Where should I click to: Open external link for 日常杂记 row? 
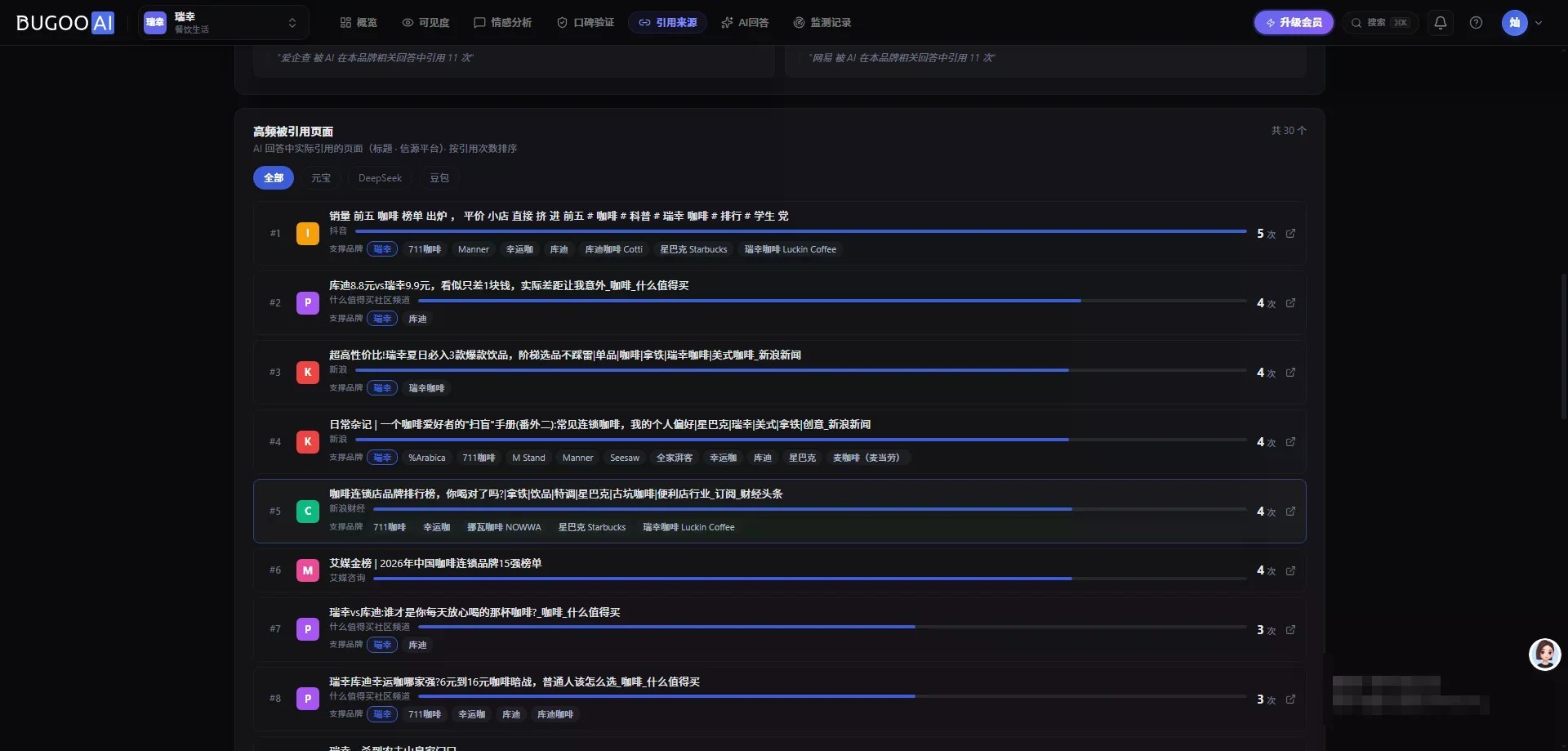tap(1290, 442)
